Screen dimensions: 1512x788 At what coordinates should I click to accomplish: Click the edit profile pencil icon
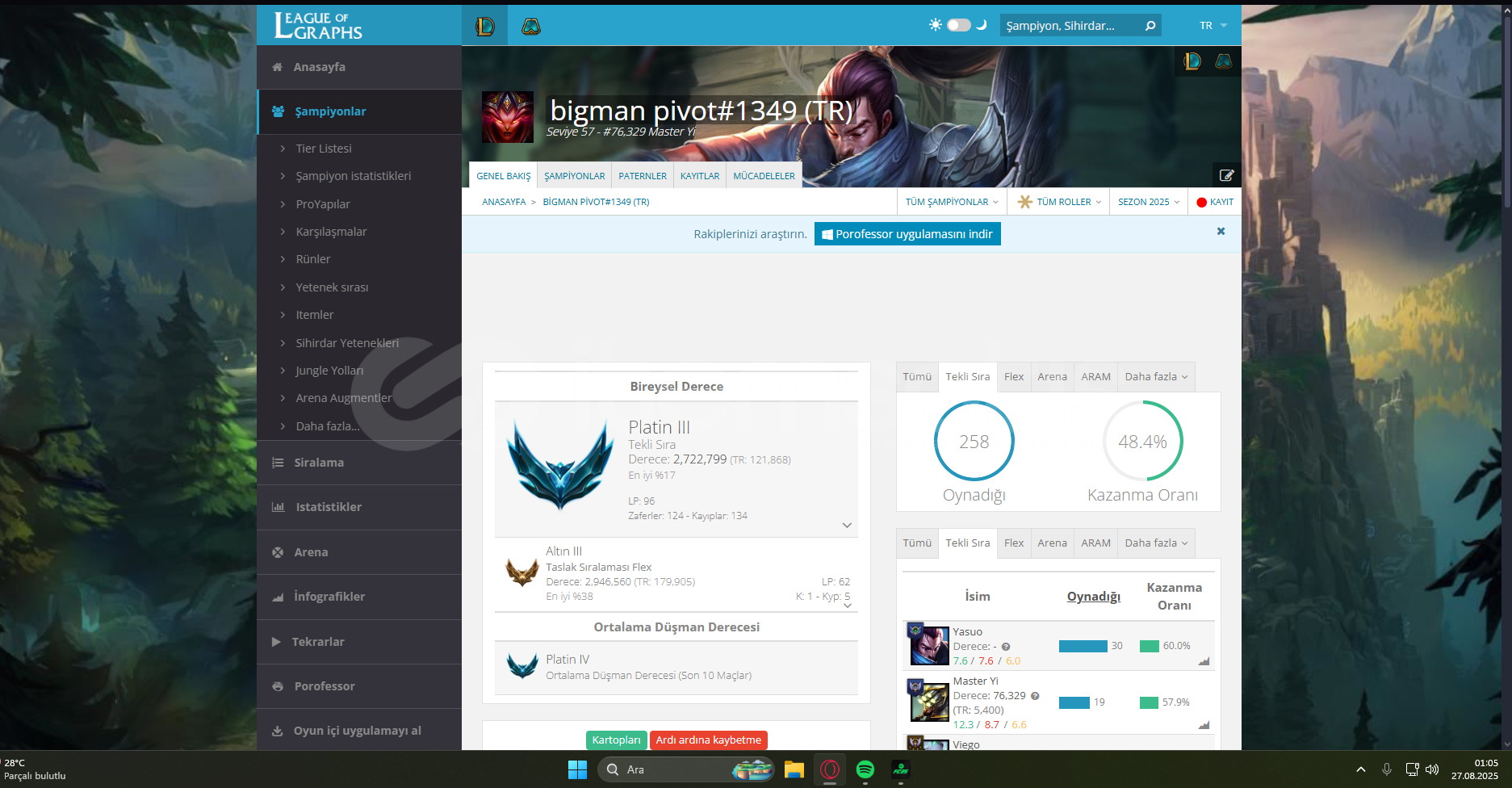tap(1226, 175)
